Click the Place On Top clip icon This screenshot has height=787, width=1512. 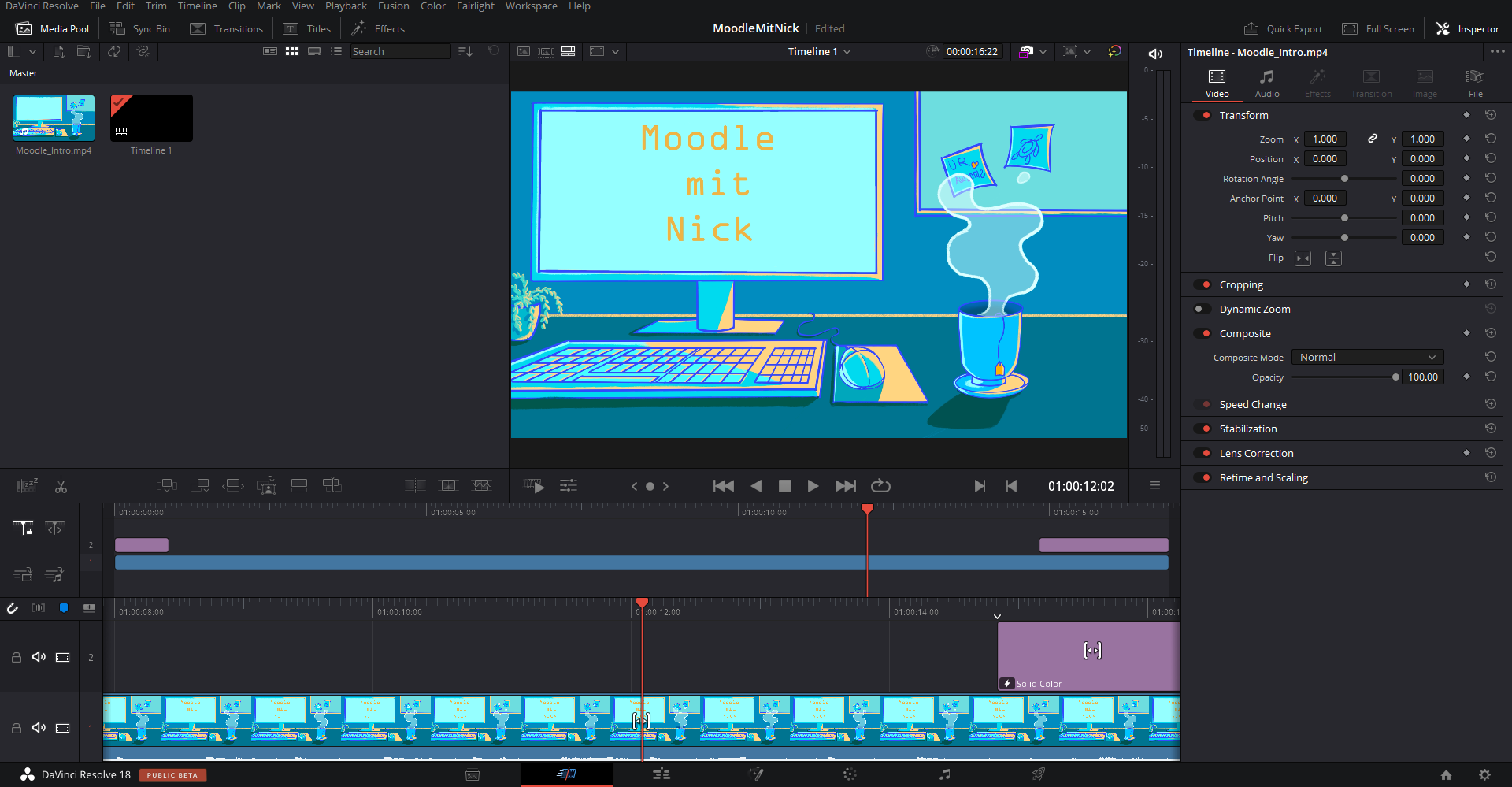[299, 485]
